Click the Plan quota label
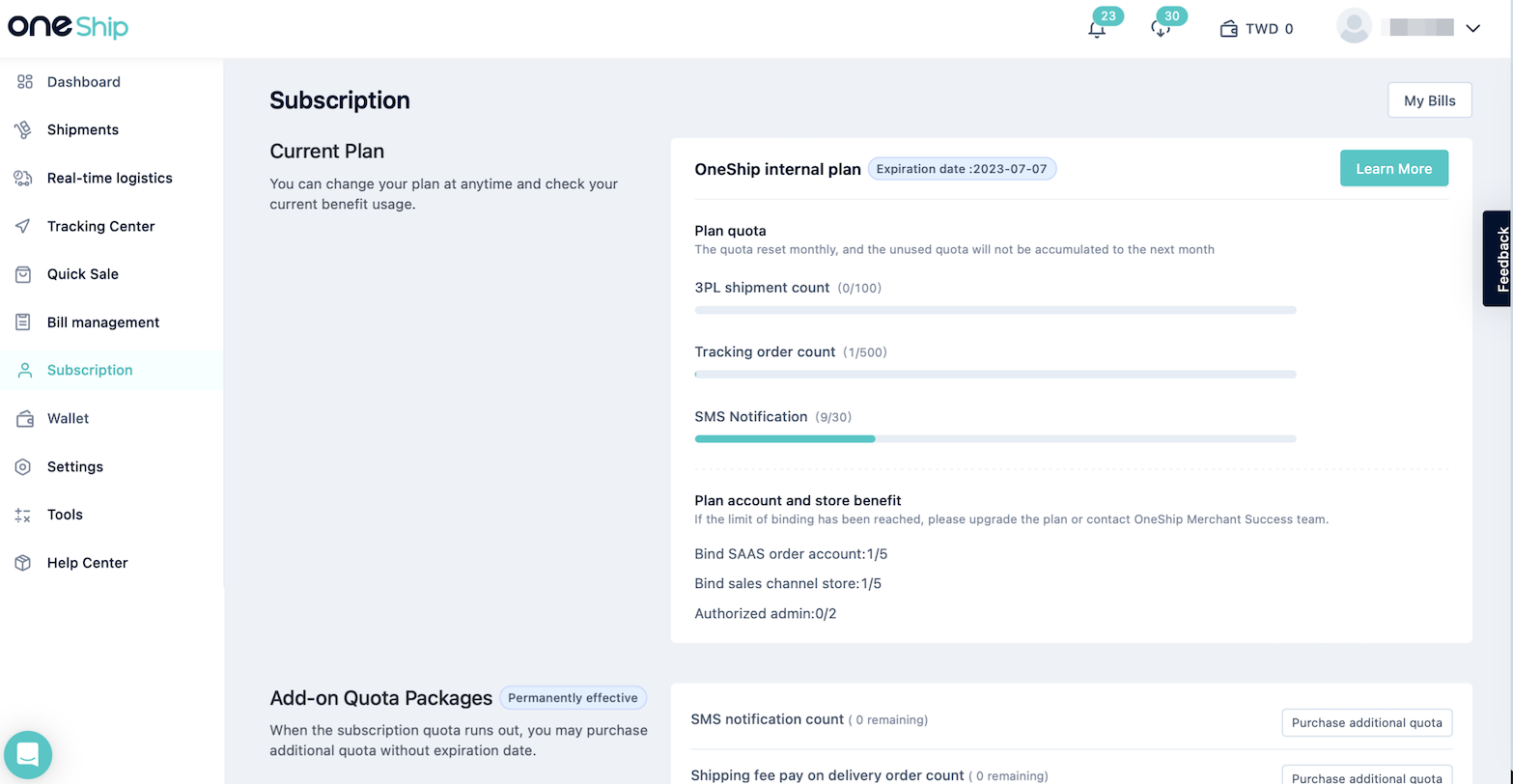1513x784 pixels. pyautogui.click(x=731, y=231)
